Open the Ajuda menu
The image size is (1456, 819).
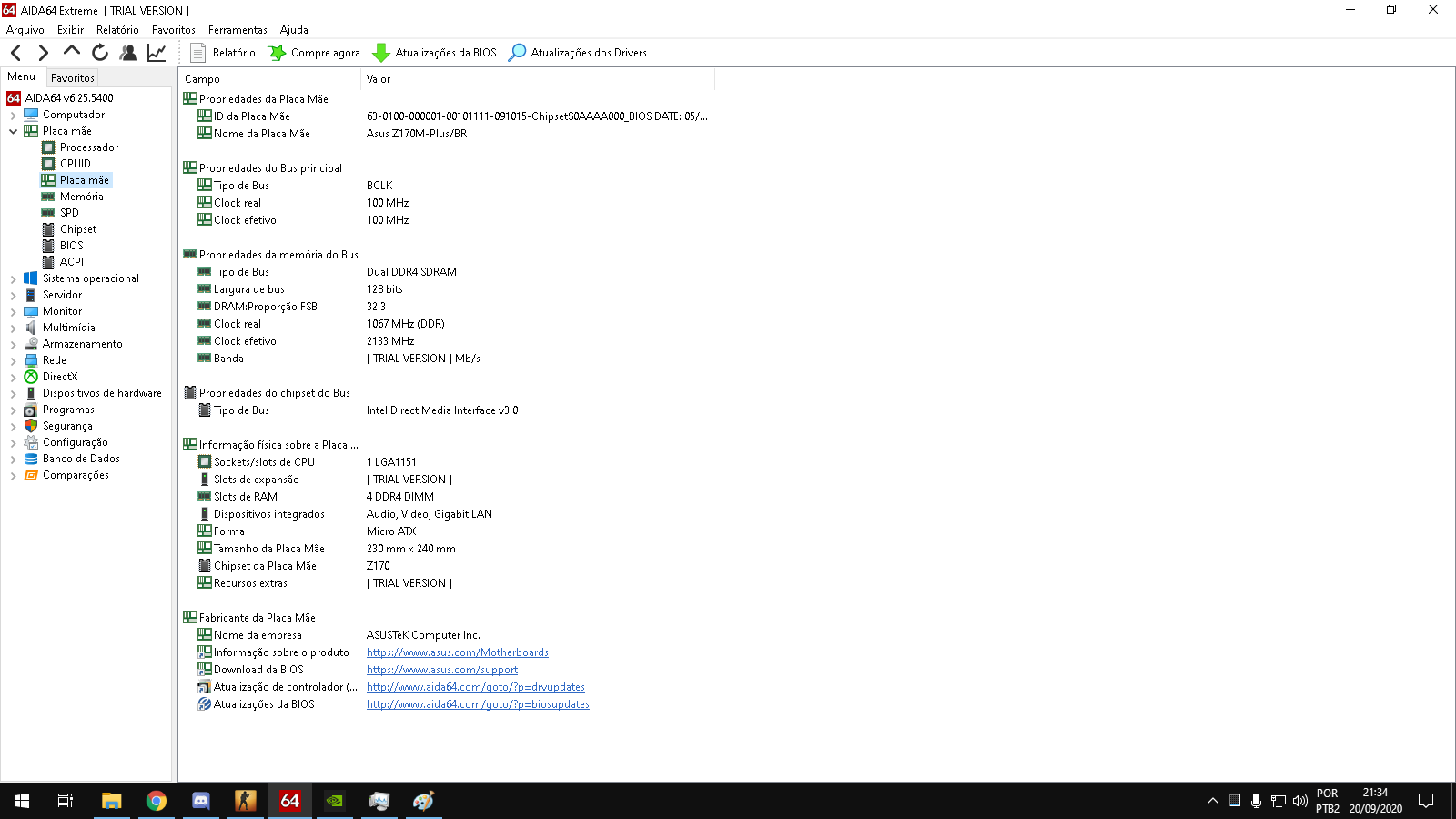[x=294, y=30]
